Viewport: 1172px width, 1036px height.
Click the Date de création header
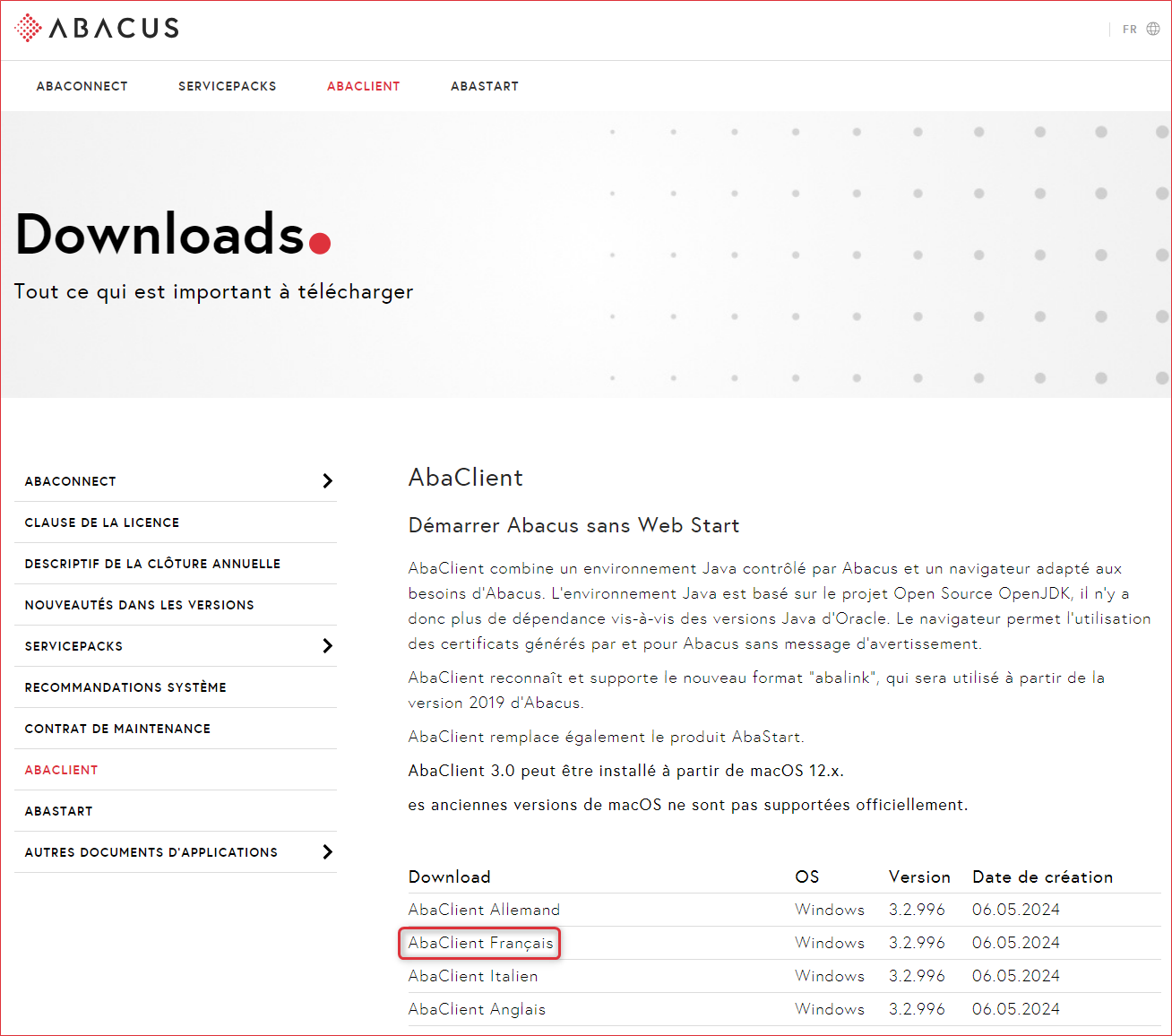(x=1042, y=877)
